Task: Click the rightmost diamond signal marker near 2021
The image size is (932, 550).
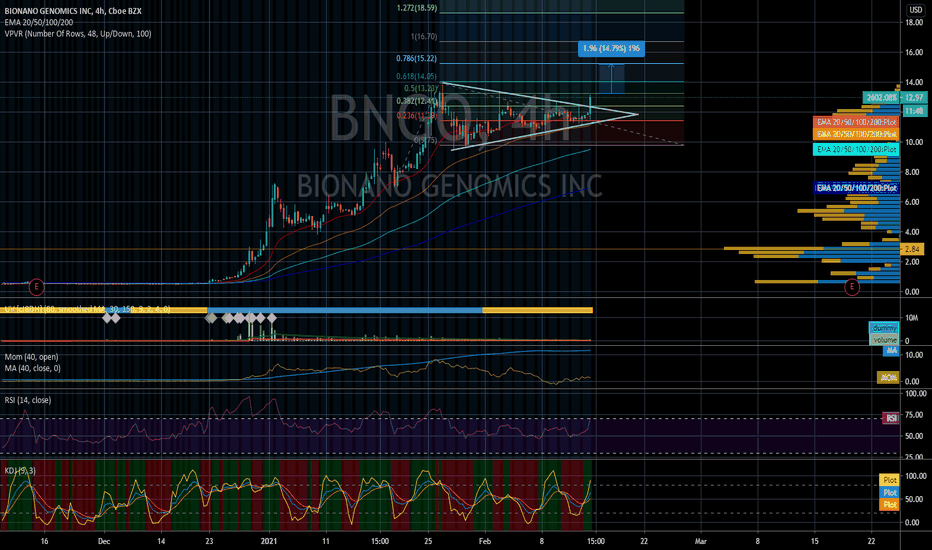Action: 272,318
